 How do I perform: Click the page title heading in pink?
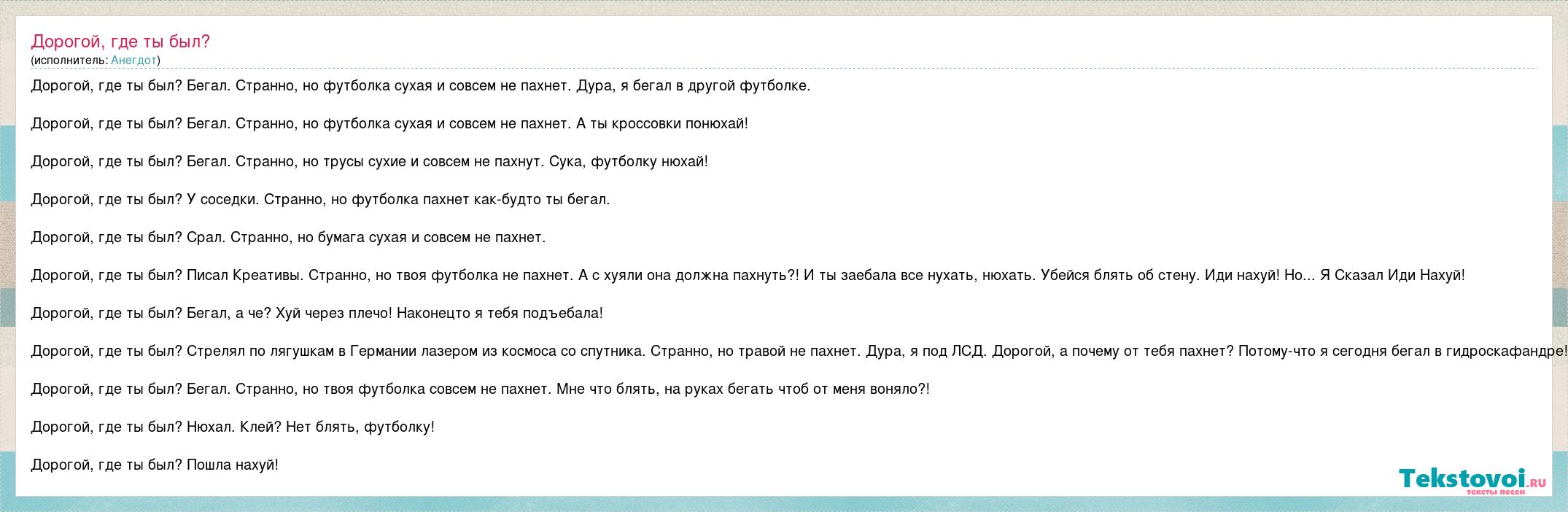pos(120,42)
